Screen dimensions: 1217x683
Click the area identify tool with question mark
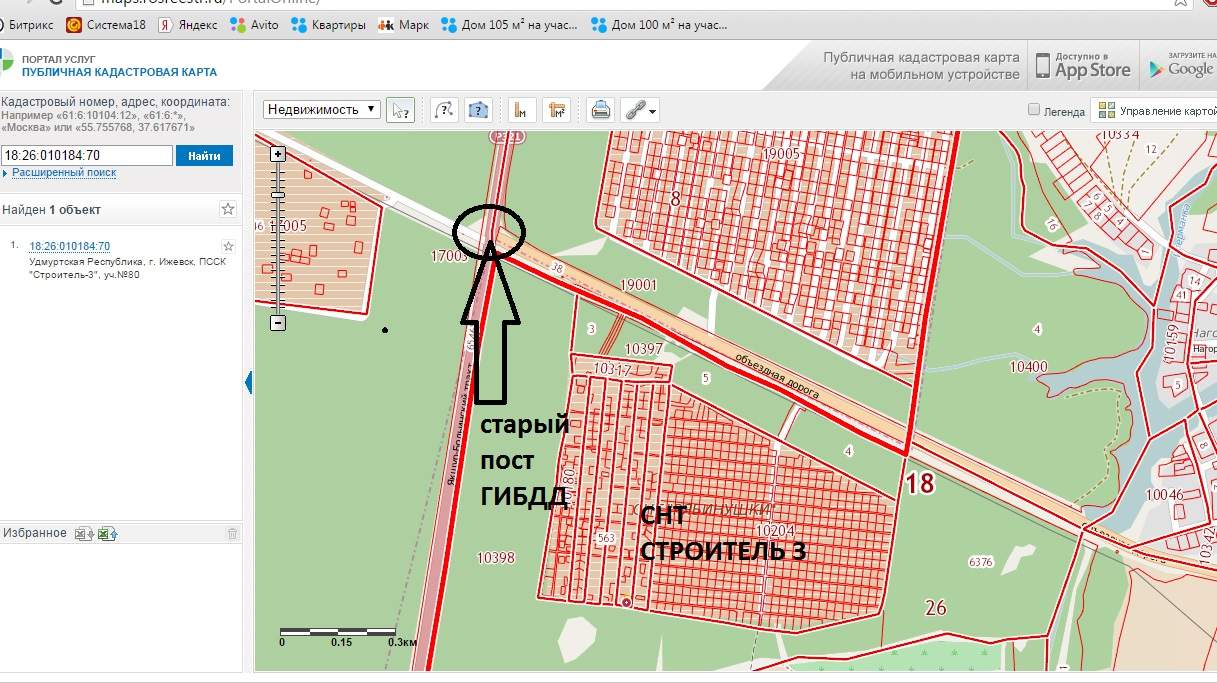479,110
